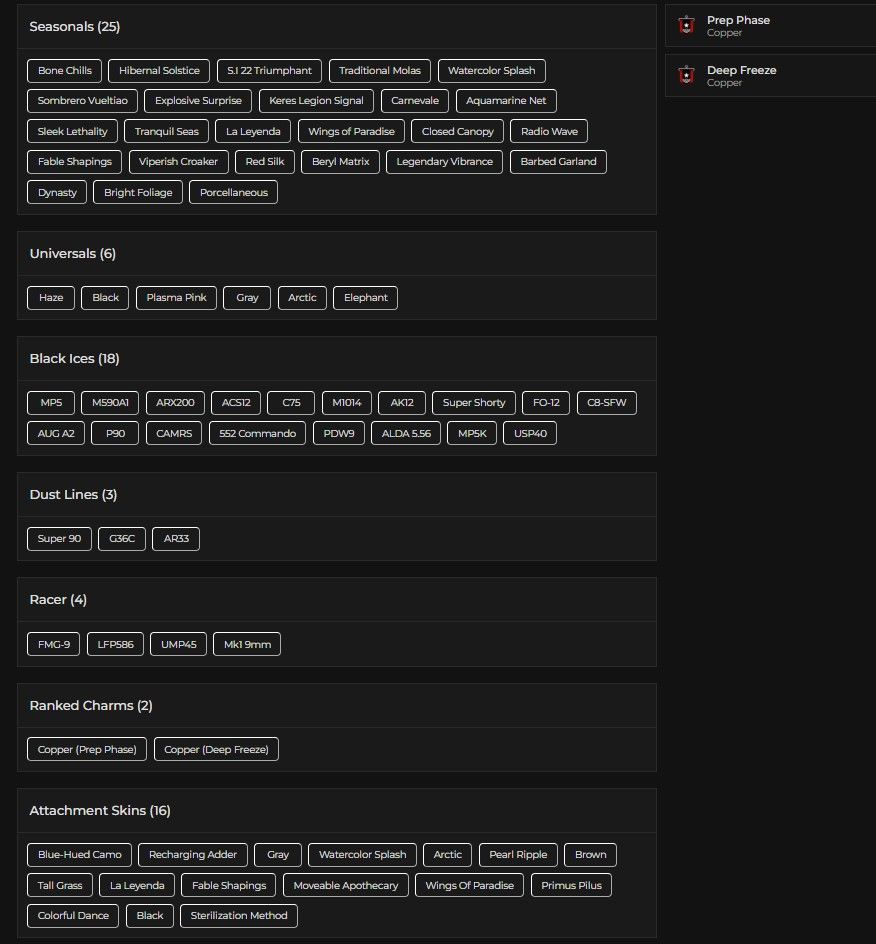876x944 pixels.
Task: Choose the Hibernal Solstice tag
Action: pos(159,71)
